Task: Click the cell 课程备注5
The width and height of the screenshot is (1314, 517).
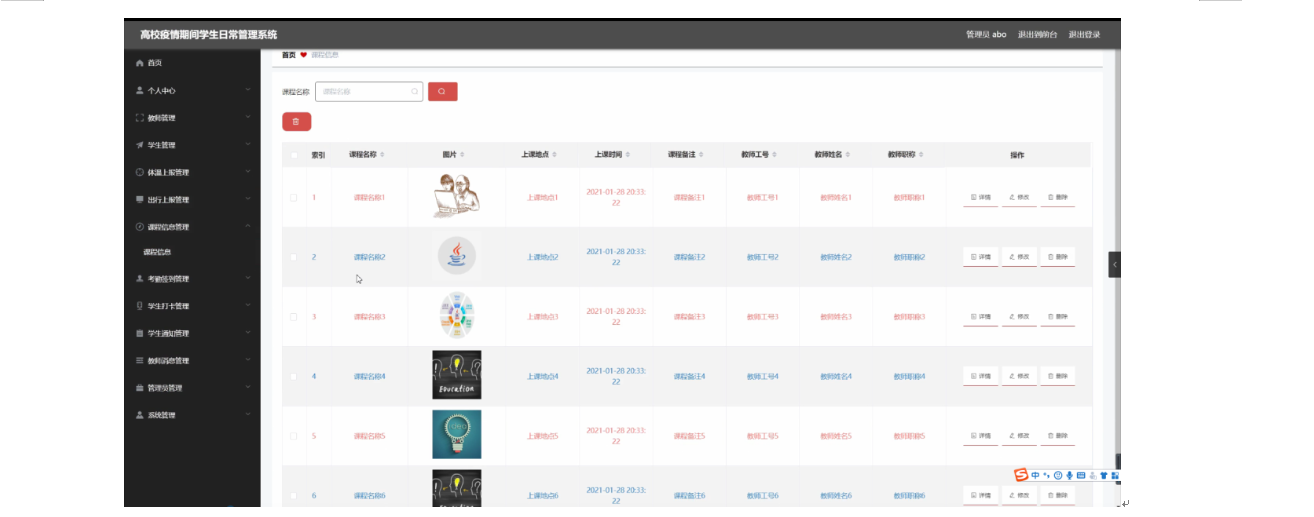Action: point(689,436)
